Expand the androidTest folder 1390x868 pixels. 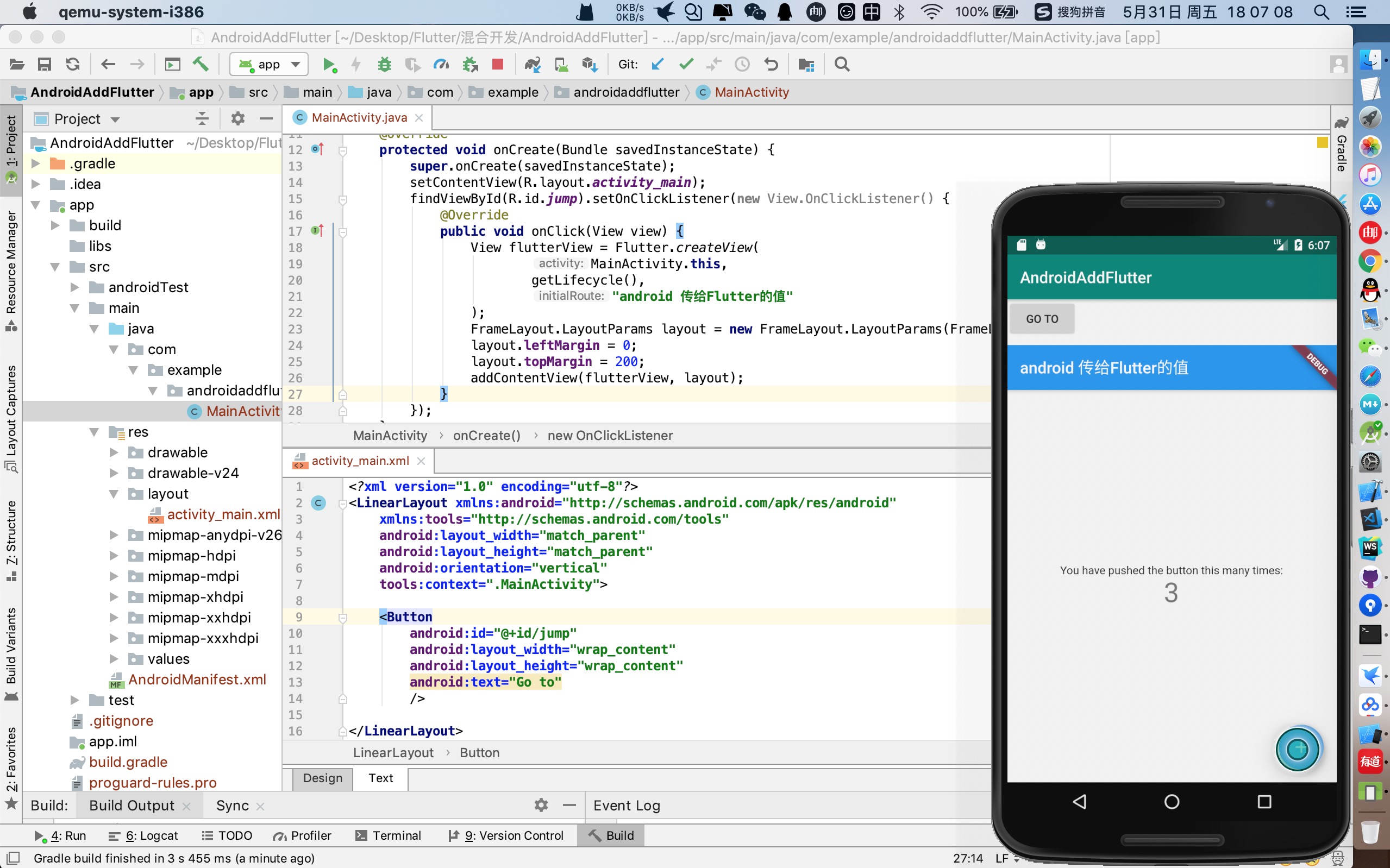pos(74,287)
